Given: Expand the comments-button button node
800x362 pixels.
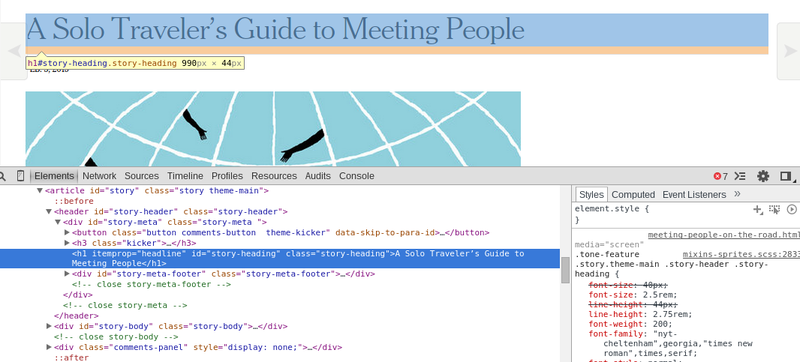Looking at the screenshot, I should click(x=67, y=232).
